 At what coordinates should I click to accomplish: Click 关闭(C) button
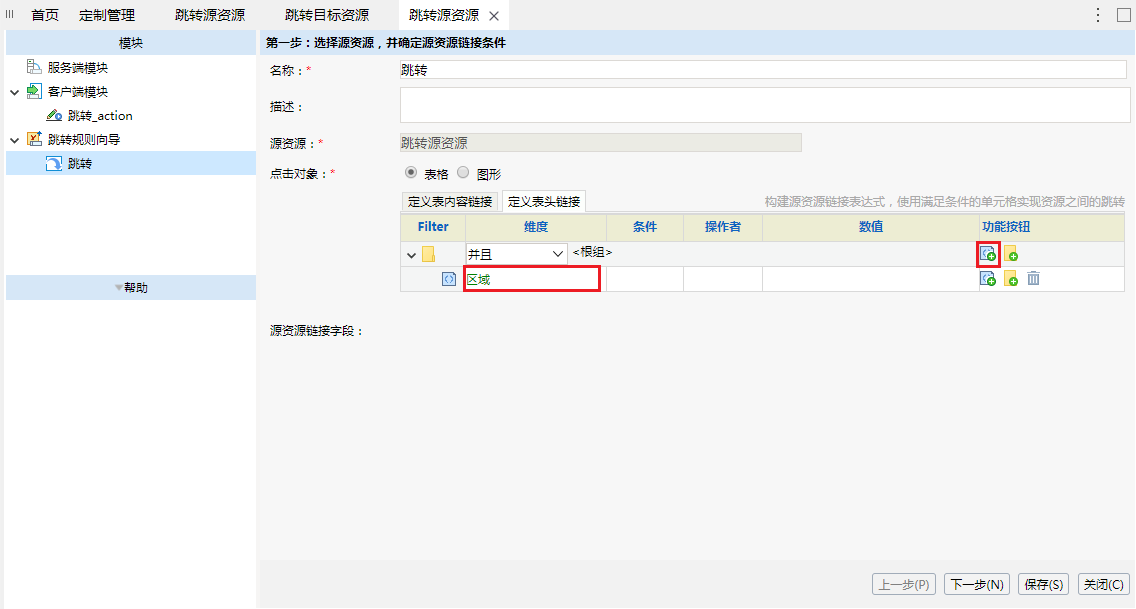pyautogui.click(x=1103, y=584)
